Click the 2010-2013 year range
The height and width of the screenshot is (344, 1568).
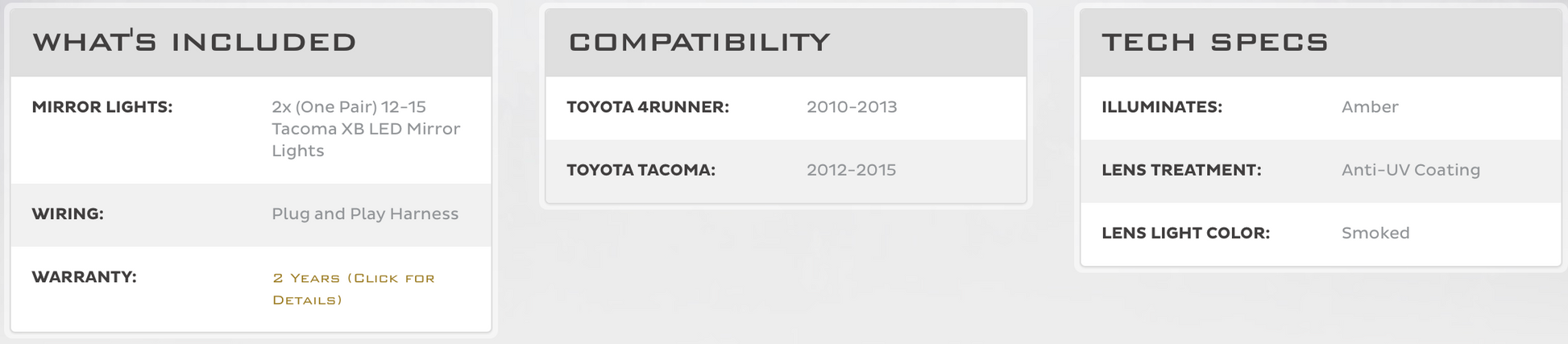[x=852, y=107]
